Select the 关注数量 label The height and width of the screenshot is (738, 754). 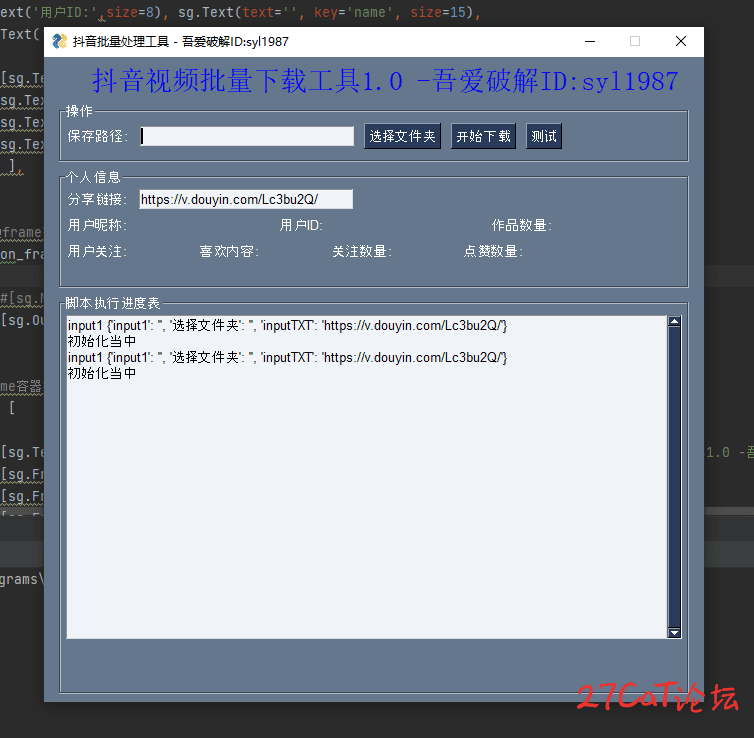[362, 251]
